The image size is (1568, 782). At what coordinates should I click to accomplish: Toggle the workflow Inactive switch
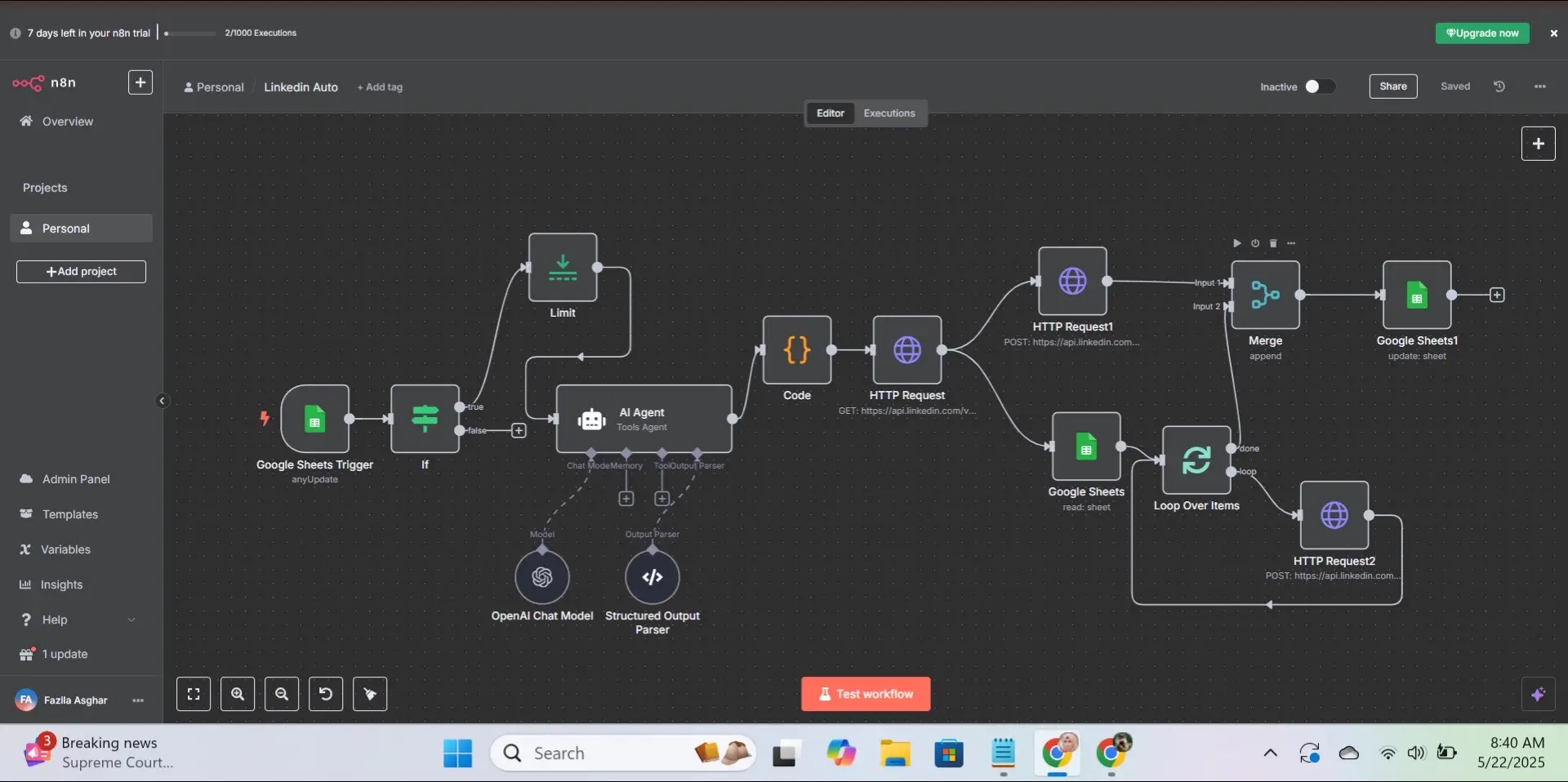point(1320,87)
